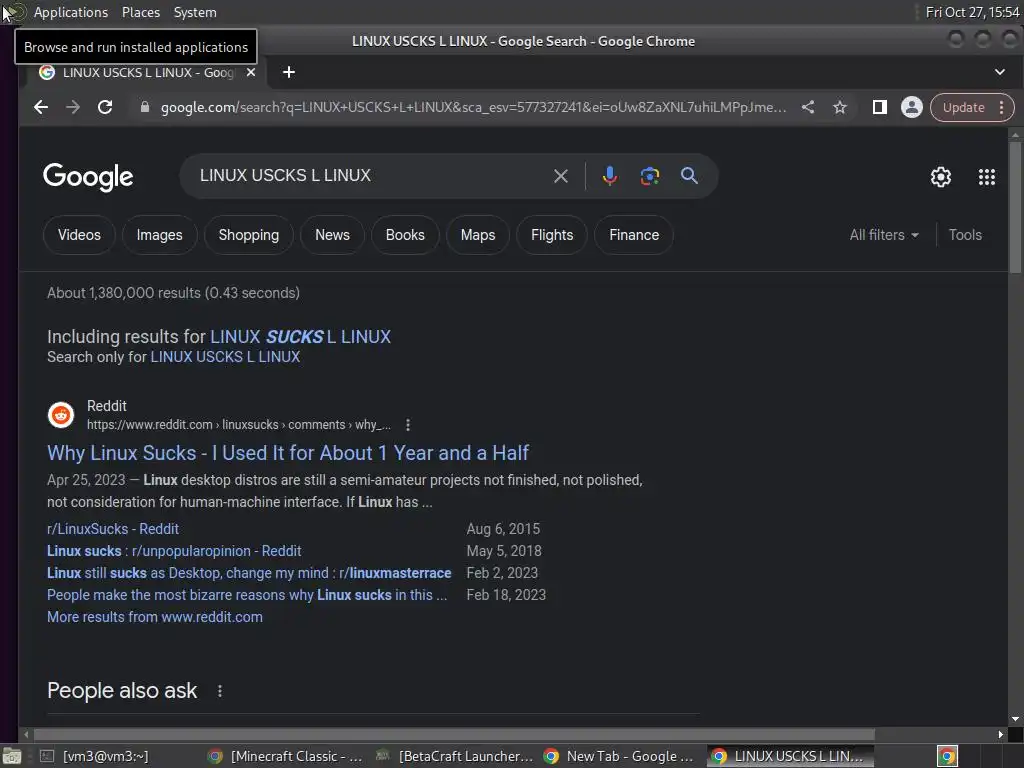The width and height of the screenshot is (1024, 768).
Task: Switch to Minecraft Classic taskbar window
Action: click(285, 756)
